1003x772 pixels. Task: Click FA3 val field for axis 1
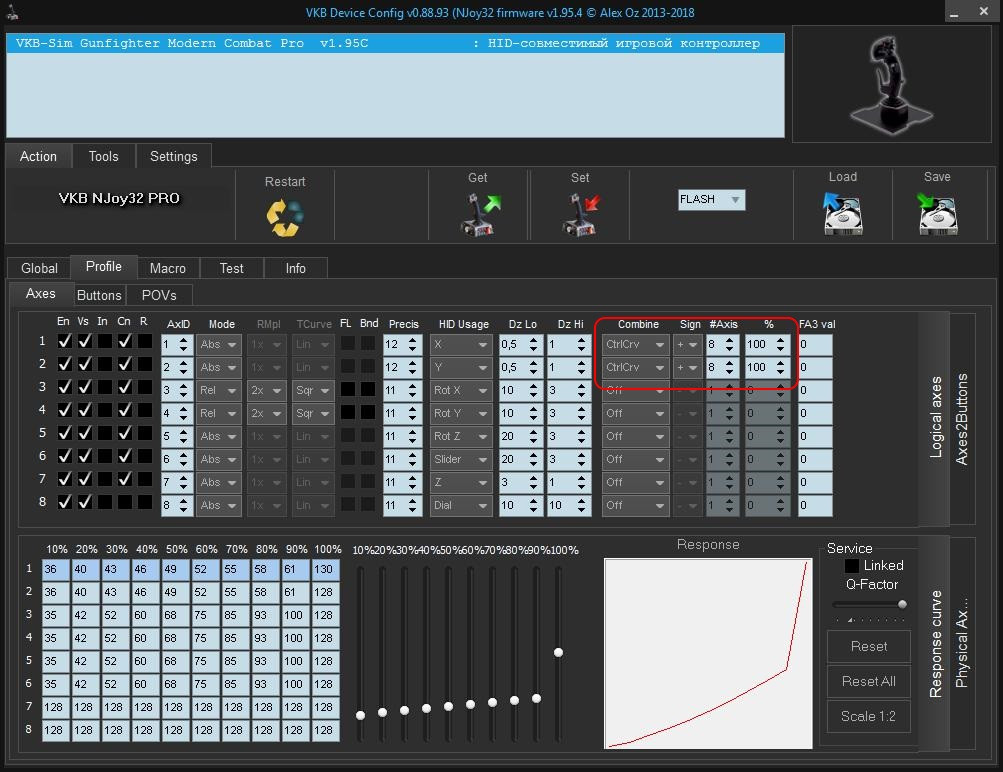pos(816,344)
